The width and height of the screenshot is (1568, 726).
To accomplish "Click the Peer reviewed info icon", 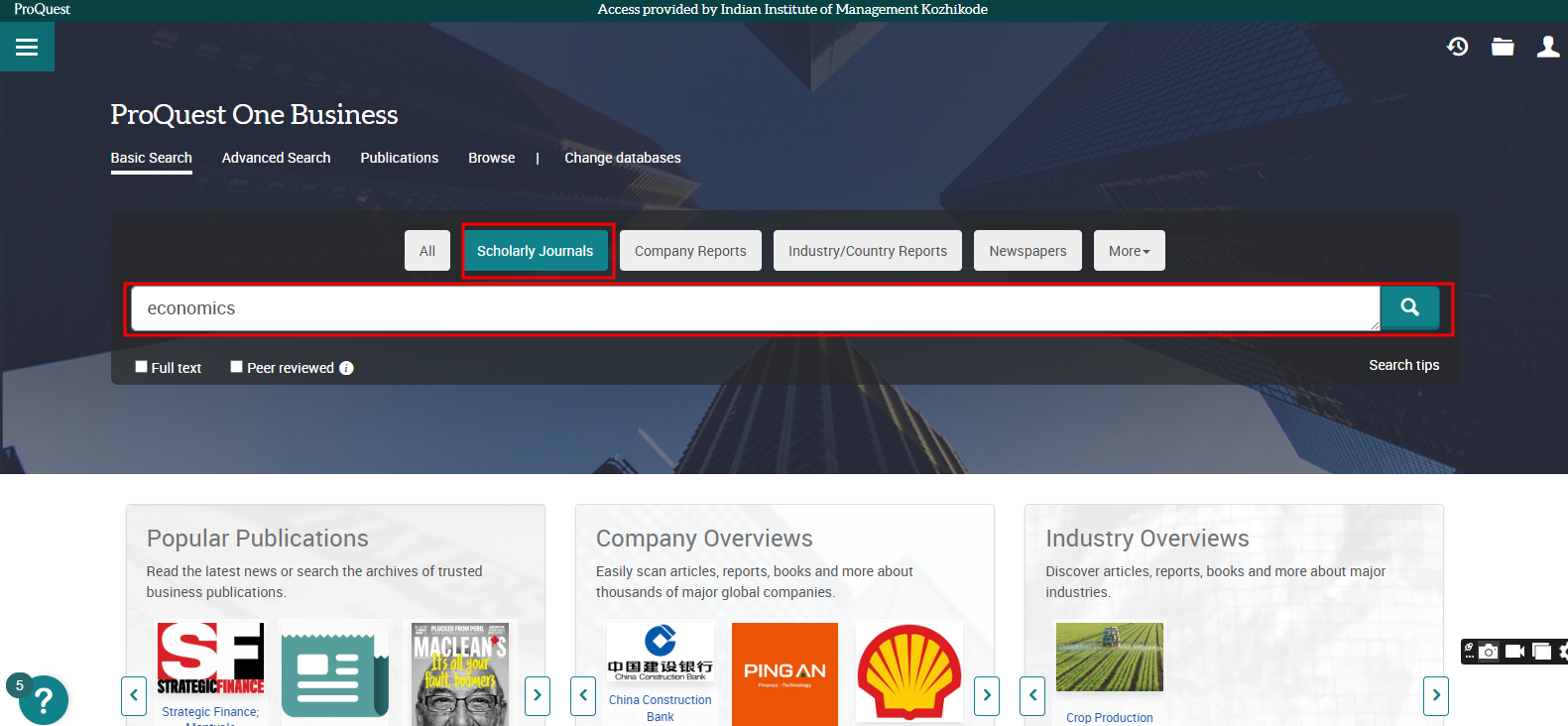I will tap(346, 368).
